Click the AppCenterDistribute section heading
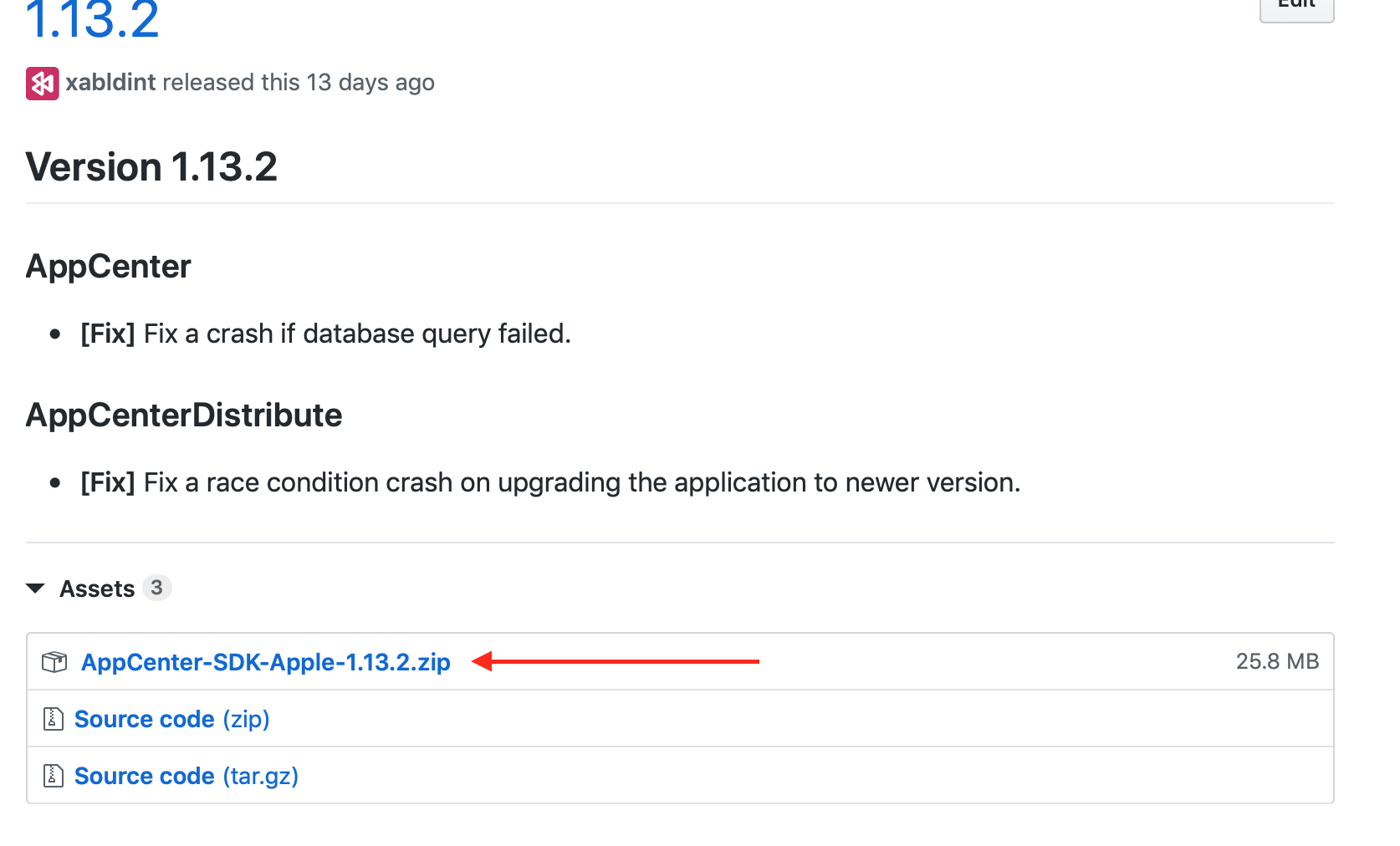This screenshot has width=1400, height=846. (183, 415)
